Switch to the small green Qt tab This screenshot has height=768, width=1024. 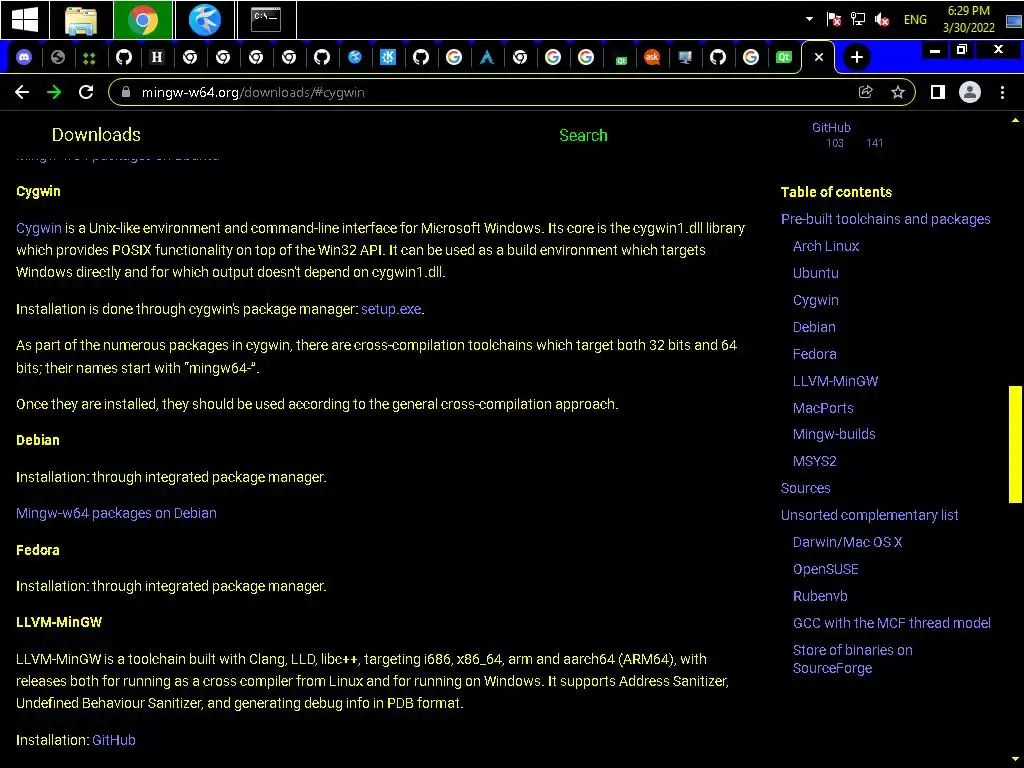point(621,59)
